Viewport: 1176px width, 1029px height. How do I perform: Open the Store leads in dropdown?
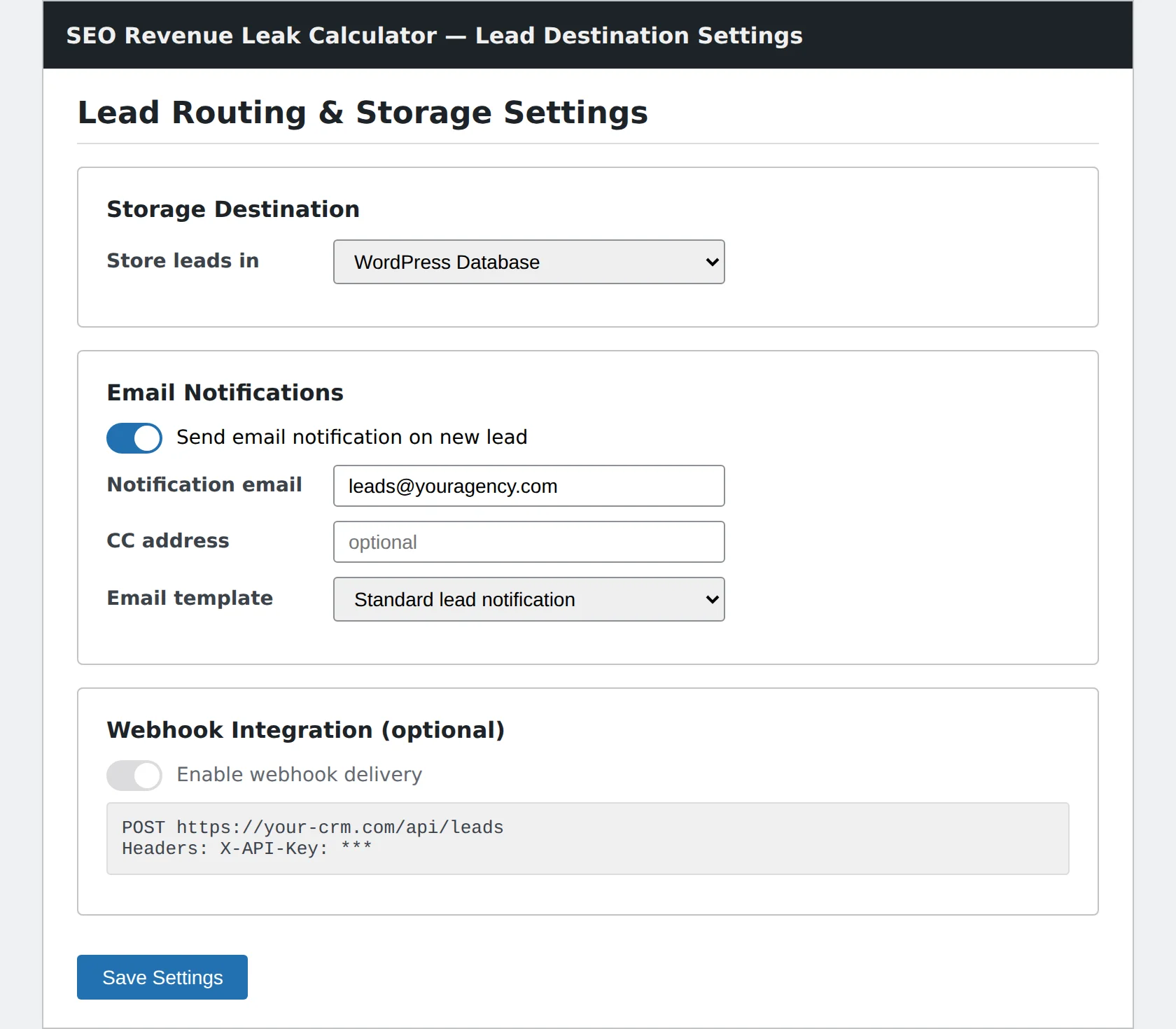[x=528, y=262]
